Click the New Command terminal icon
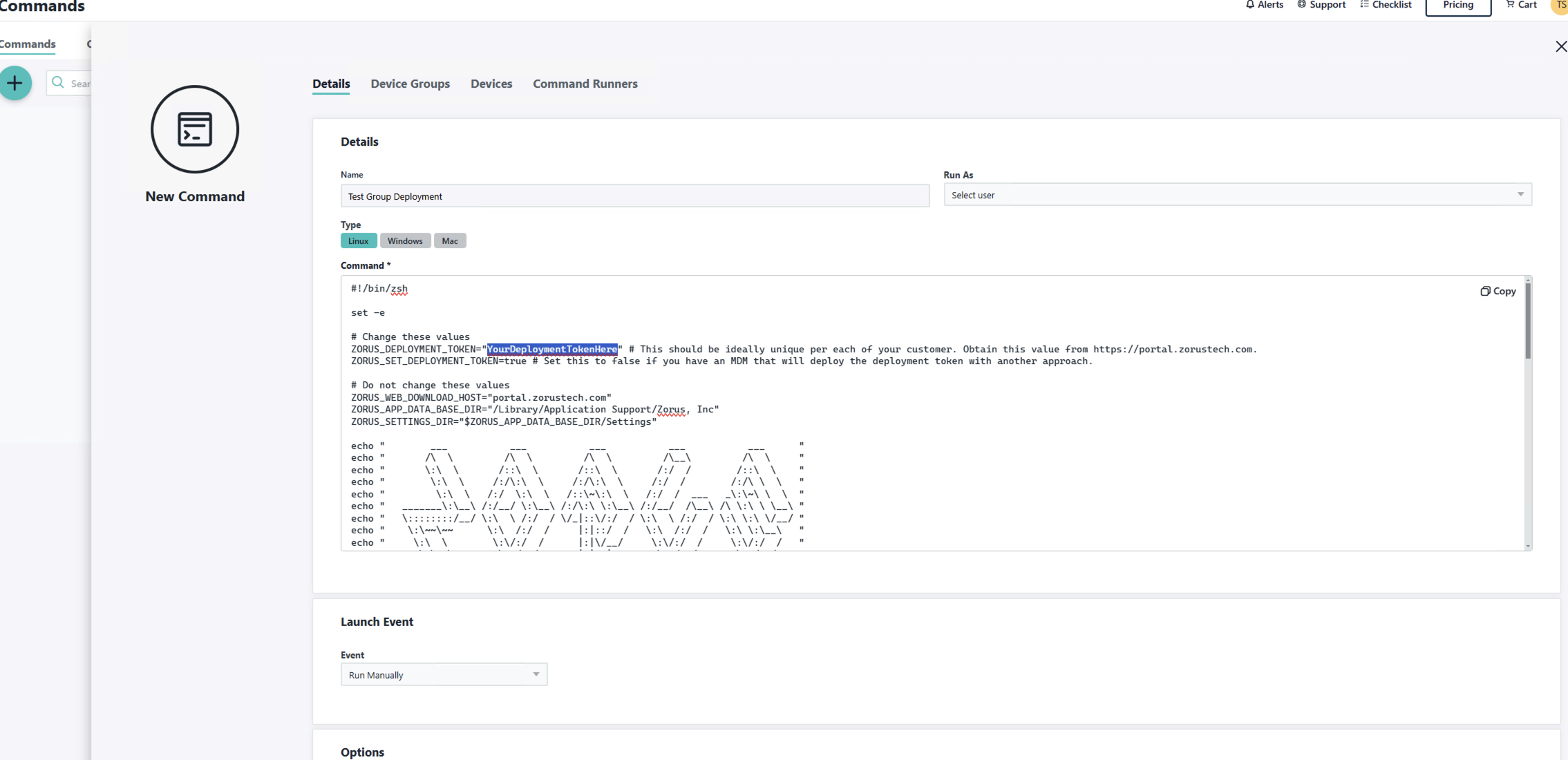This screenshot has width=1568, height=760. 195,129
